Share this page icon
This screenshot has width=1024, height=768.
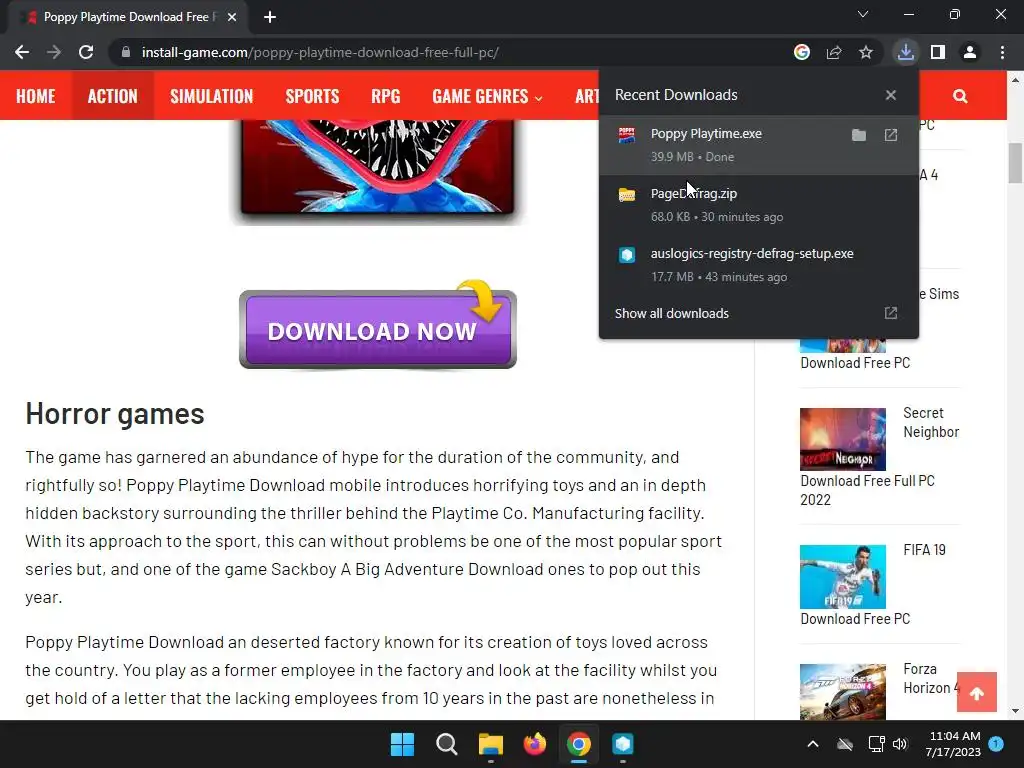833,52
